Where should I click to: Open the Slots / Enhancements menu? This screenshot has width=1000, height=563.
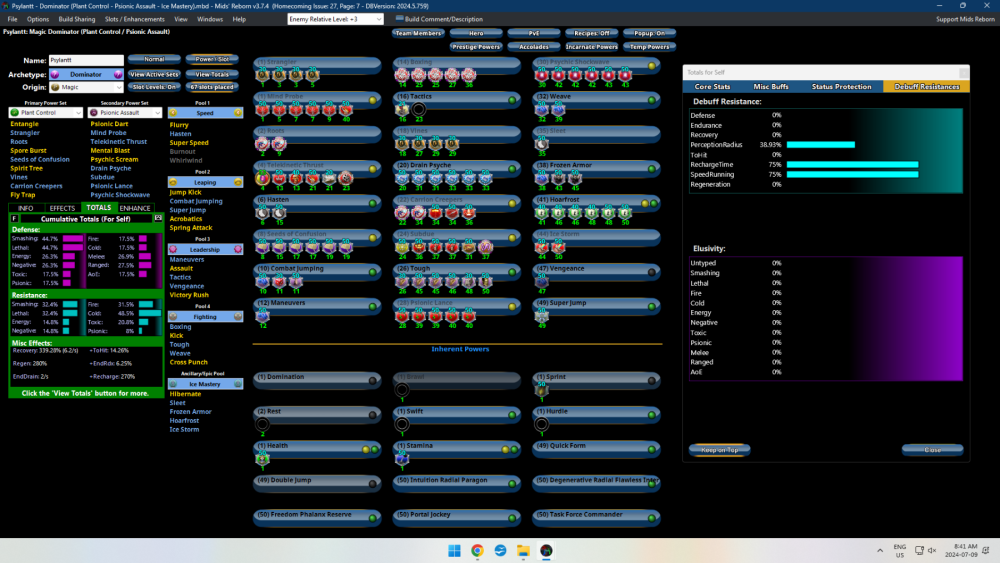click(x=135, y=19)
